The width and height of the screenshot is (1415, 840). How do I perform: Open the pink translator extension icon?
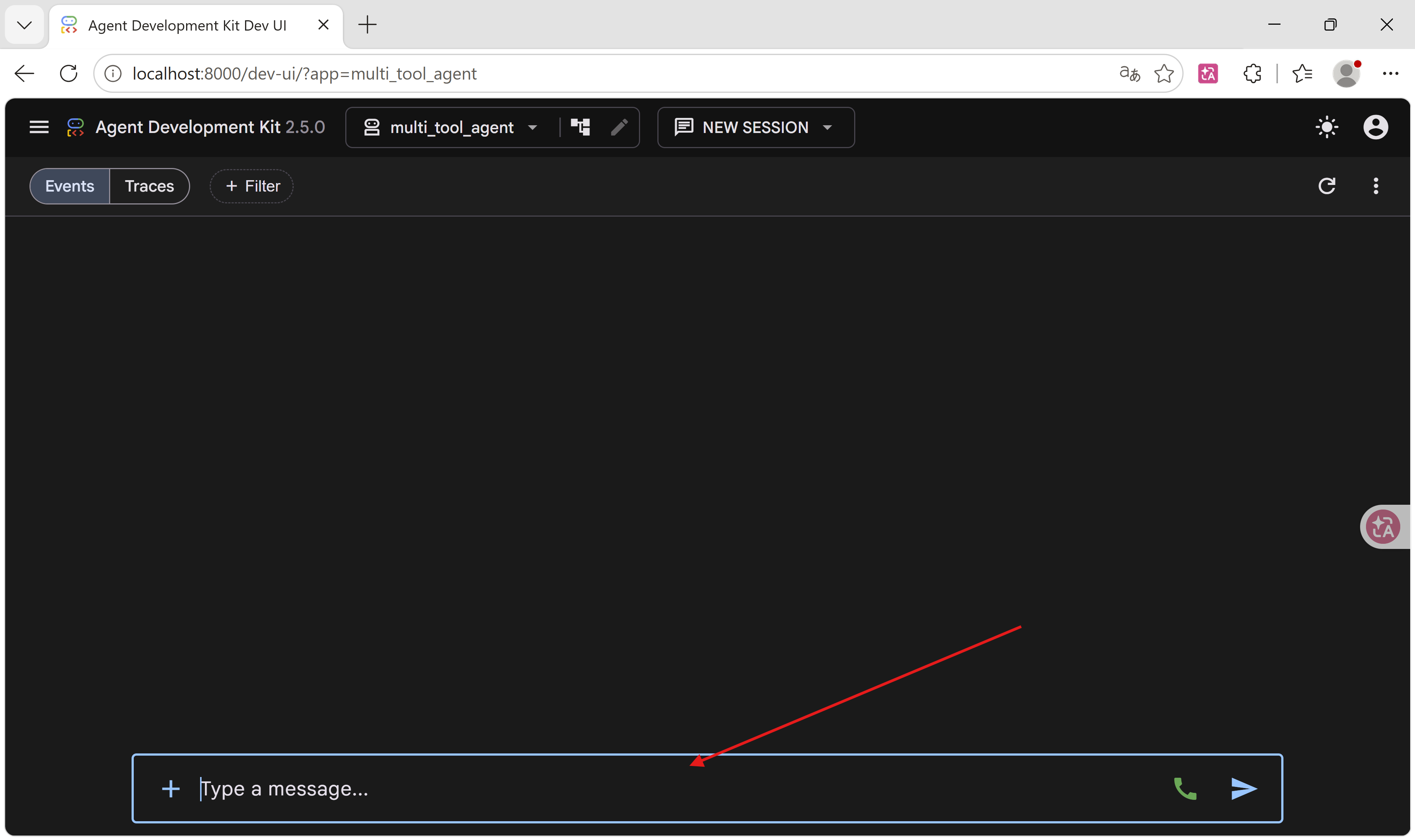[1208, 74]
